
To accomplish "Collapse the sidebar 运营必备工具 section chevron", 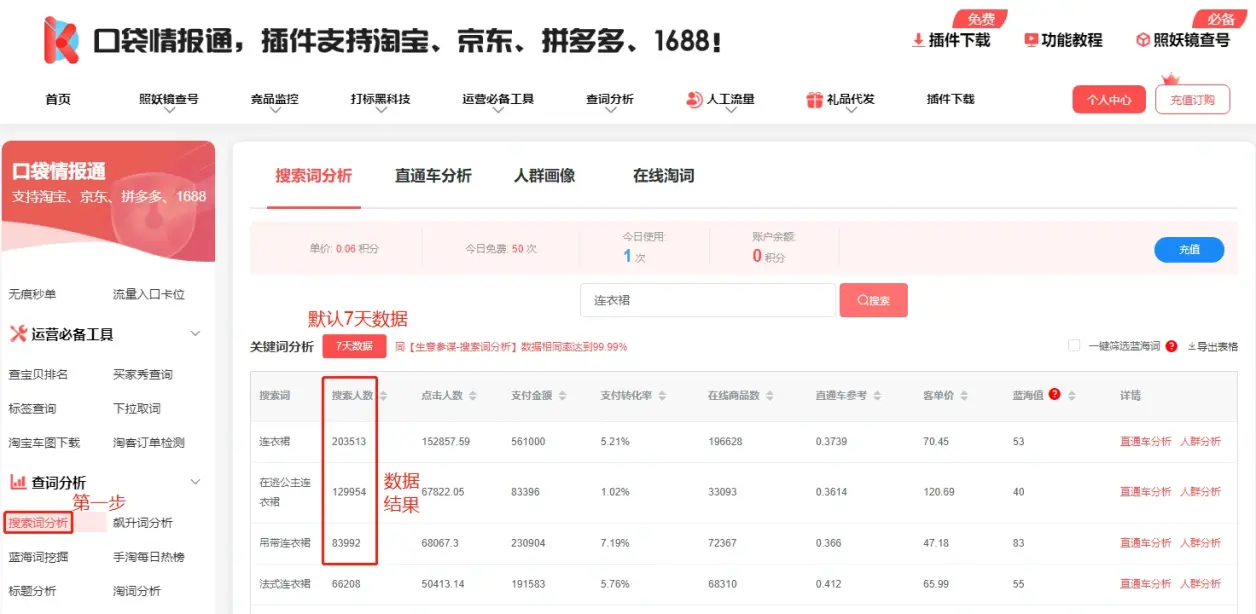I will click(195, 334).
